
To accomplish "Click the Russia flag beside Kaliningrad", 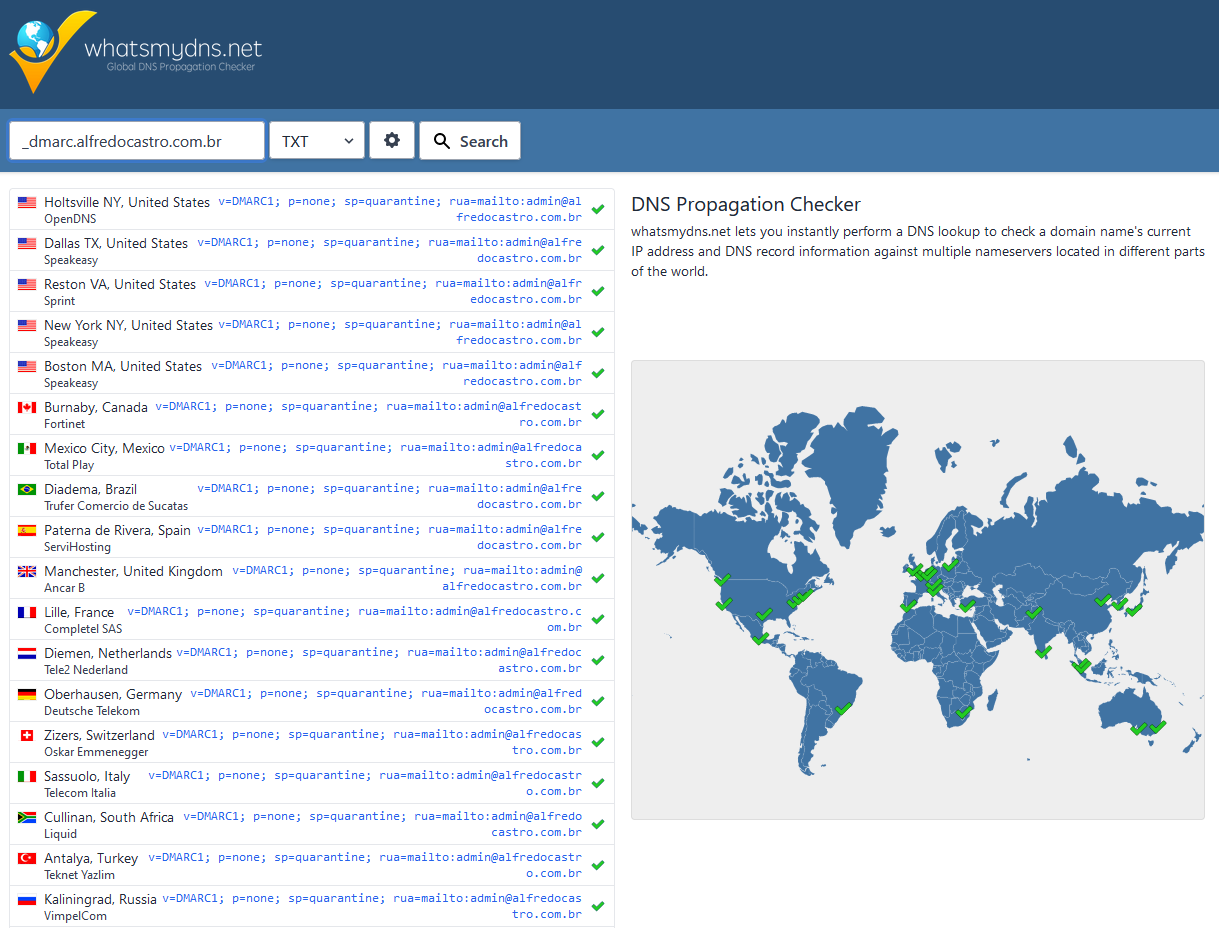I will pos(27,899).
